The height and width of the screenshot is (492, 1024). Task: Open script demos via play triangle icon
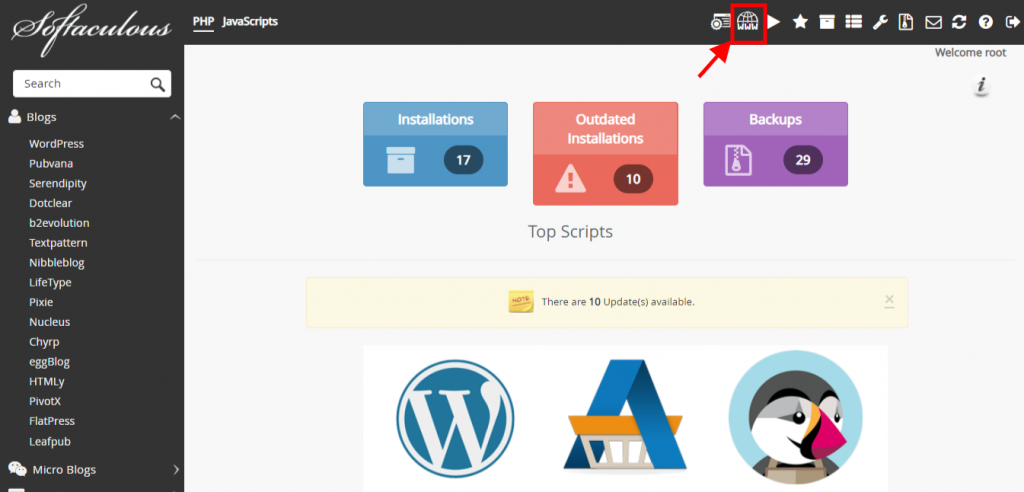[x=774, y=22]
